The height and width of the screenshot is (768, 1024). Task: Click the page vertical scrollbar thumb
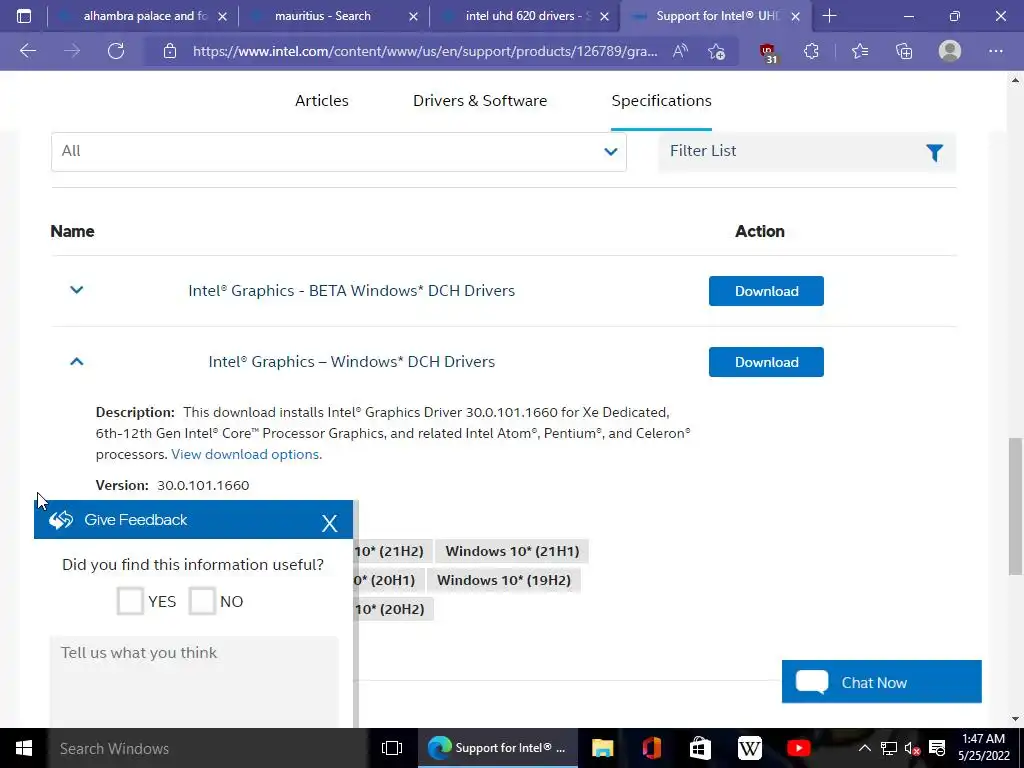1015,506
